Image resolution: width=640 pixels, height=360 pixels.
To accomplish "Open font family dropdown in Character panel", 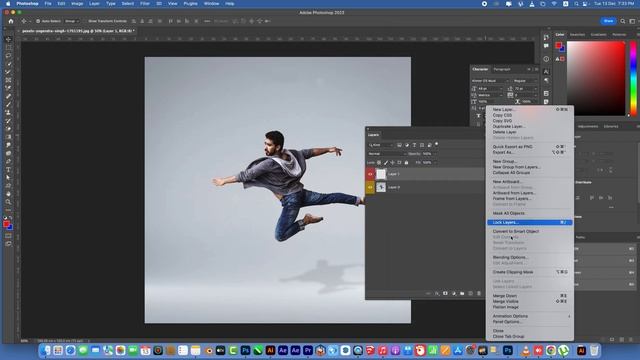I will [x=490, y=81].
